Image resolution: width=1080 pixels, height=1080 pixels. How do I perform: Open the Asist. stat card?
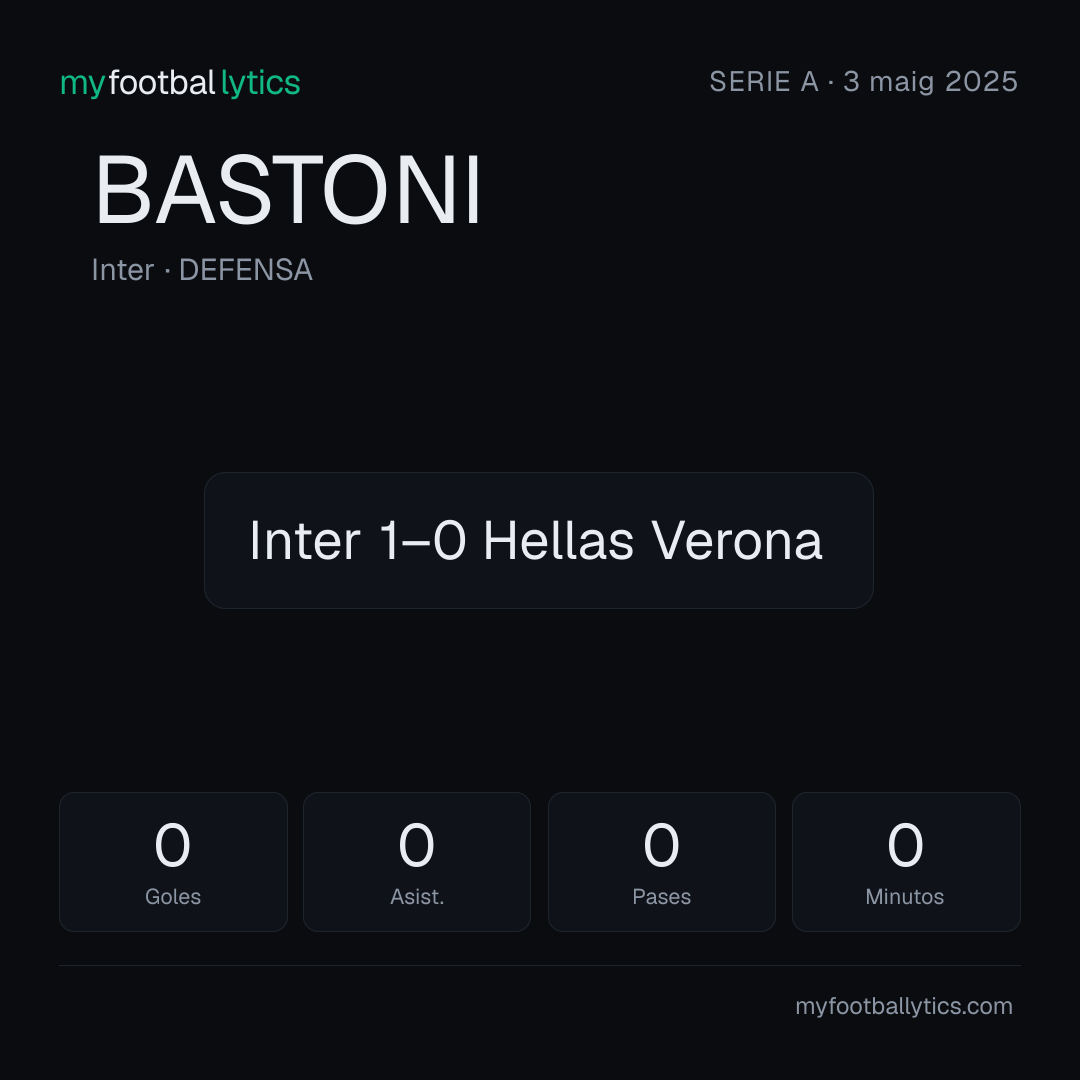coord(417,862)
